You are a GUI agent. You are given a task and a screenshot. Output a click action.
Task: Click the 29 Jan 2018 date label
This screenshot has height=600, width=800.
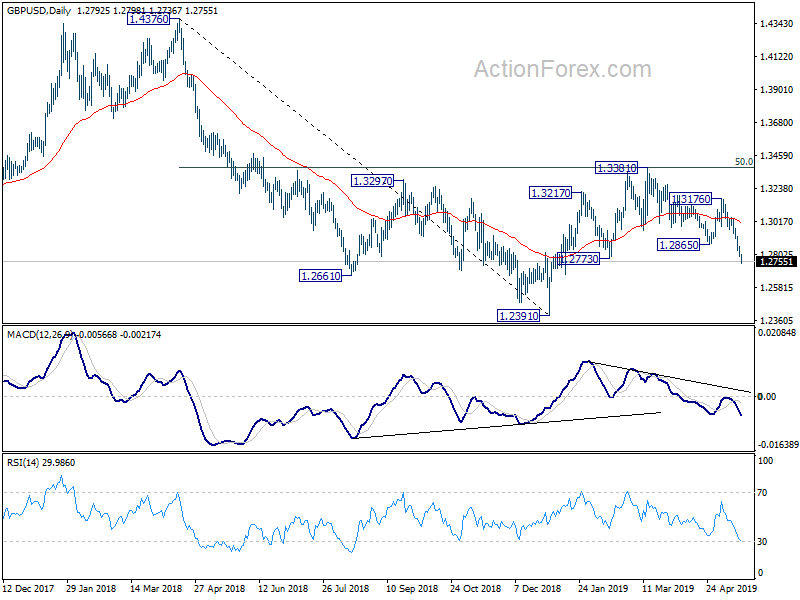(x=91, y=588)
